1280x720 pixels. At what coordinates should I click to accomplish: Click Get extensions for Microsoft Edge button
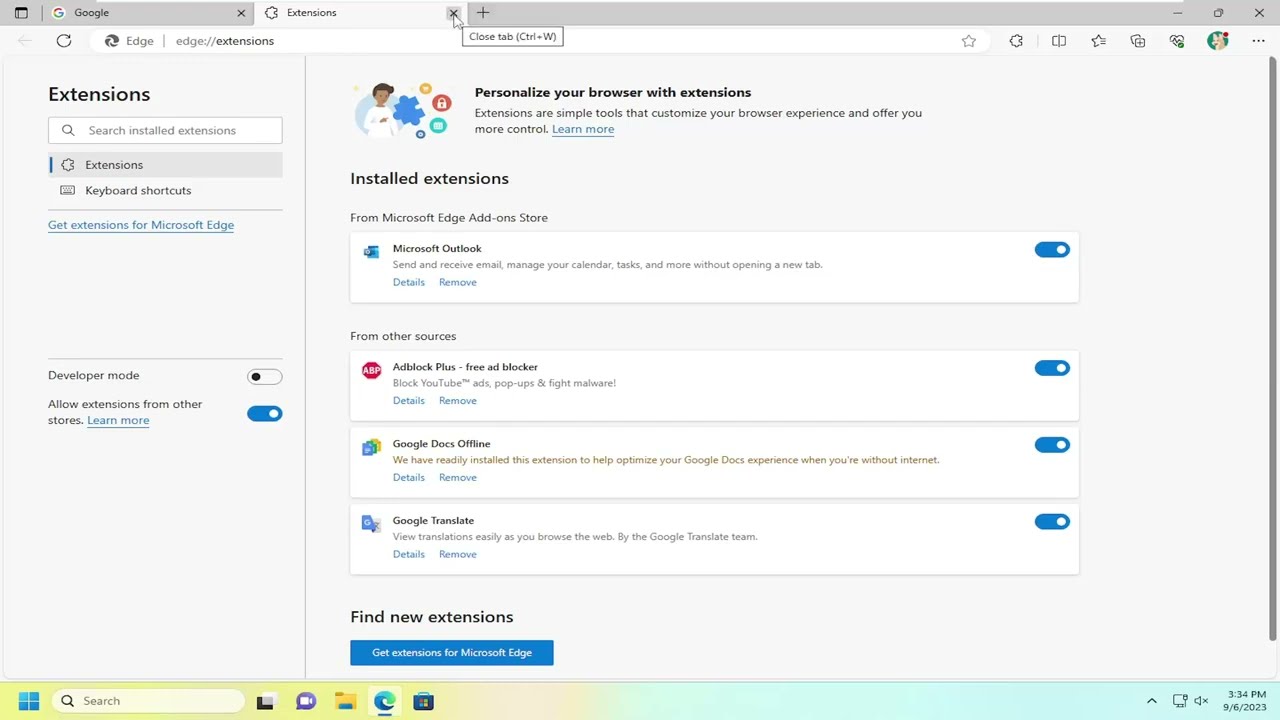(452, 653)
